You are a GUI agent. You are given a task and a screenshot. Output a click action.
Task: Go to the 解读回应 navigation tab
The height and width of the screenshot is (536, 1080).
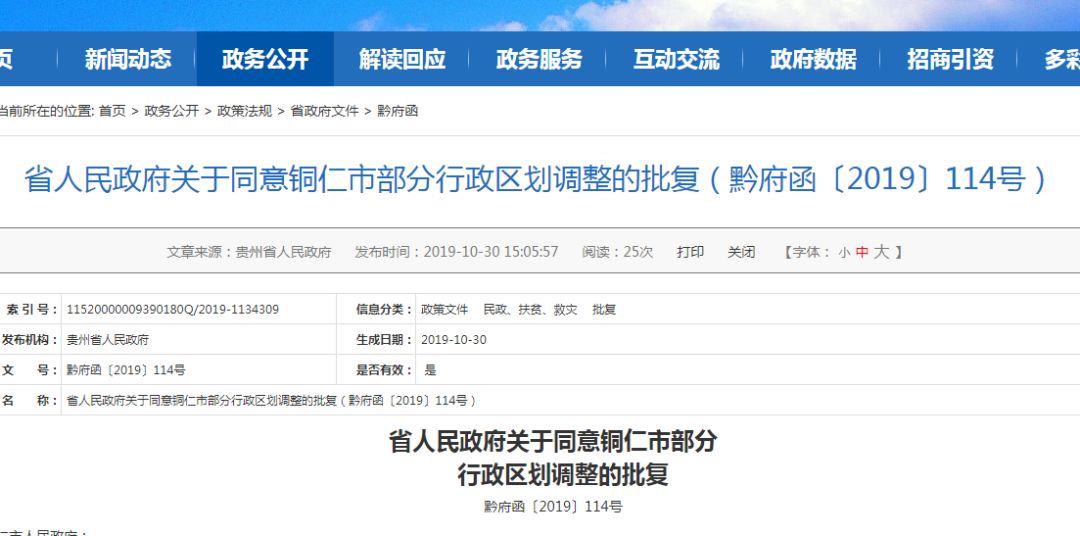pos(402,60)
